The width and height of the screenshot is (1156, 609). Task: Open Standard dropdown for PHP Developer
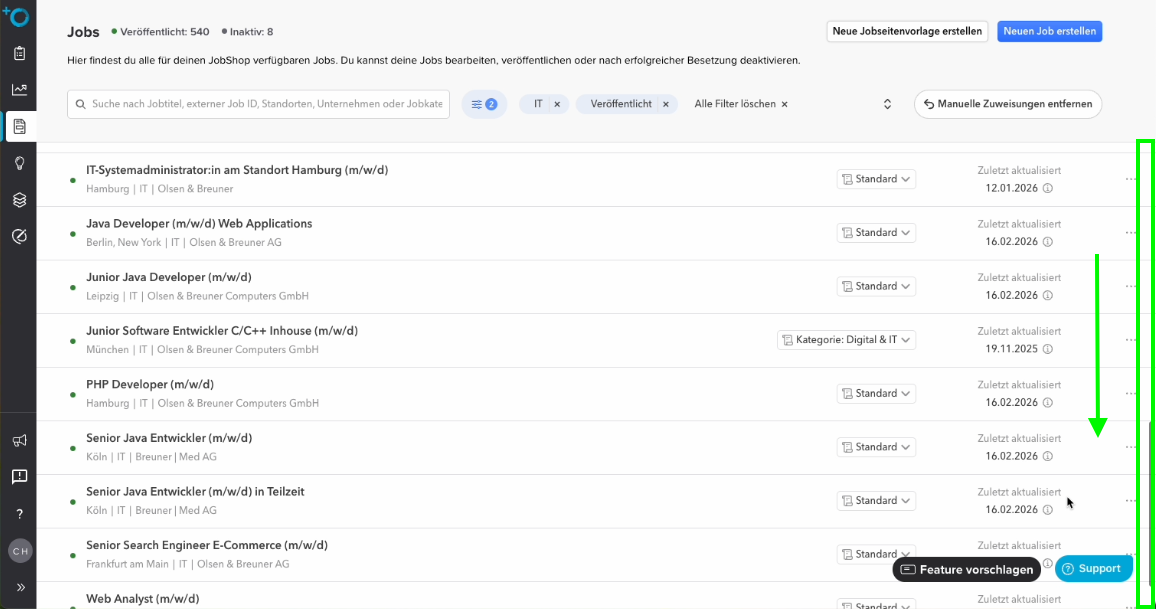876,393
